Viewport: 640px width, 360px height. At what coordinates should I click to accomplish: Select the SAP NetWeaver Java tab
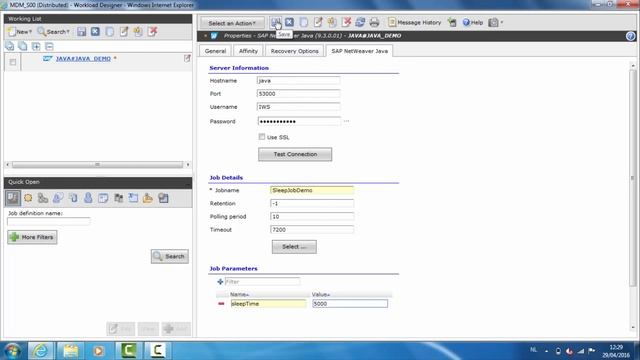[360, 51]
